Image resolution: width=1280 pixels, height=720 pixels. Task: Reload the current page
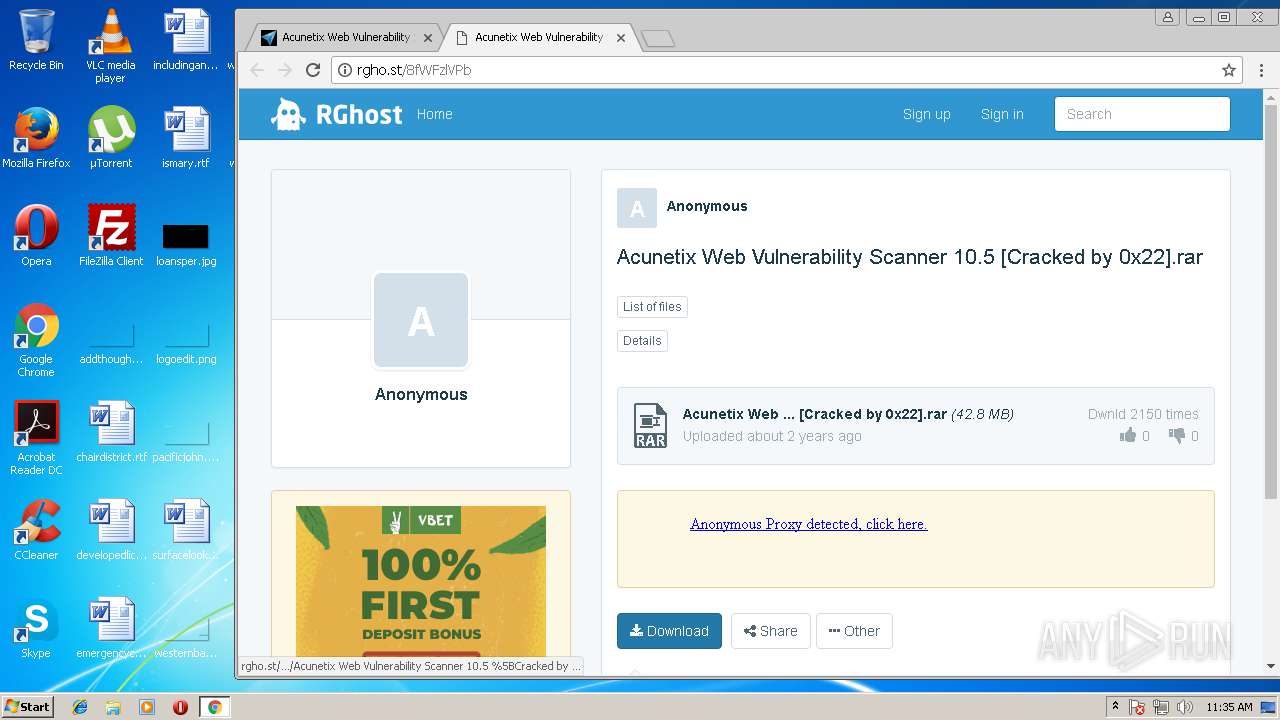point(313,70)
